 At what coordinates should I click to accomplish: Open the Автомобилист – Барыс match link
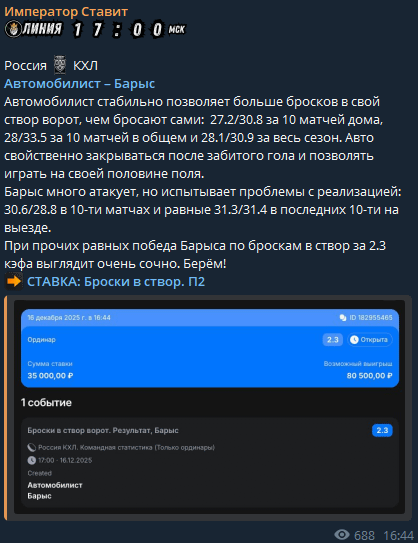tap(79, 83)
